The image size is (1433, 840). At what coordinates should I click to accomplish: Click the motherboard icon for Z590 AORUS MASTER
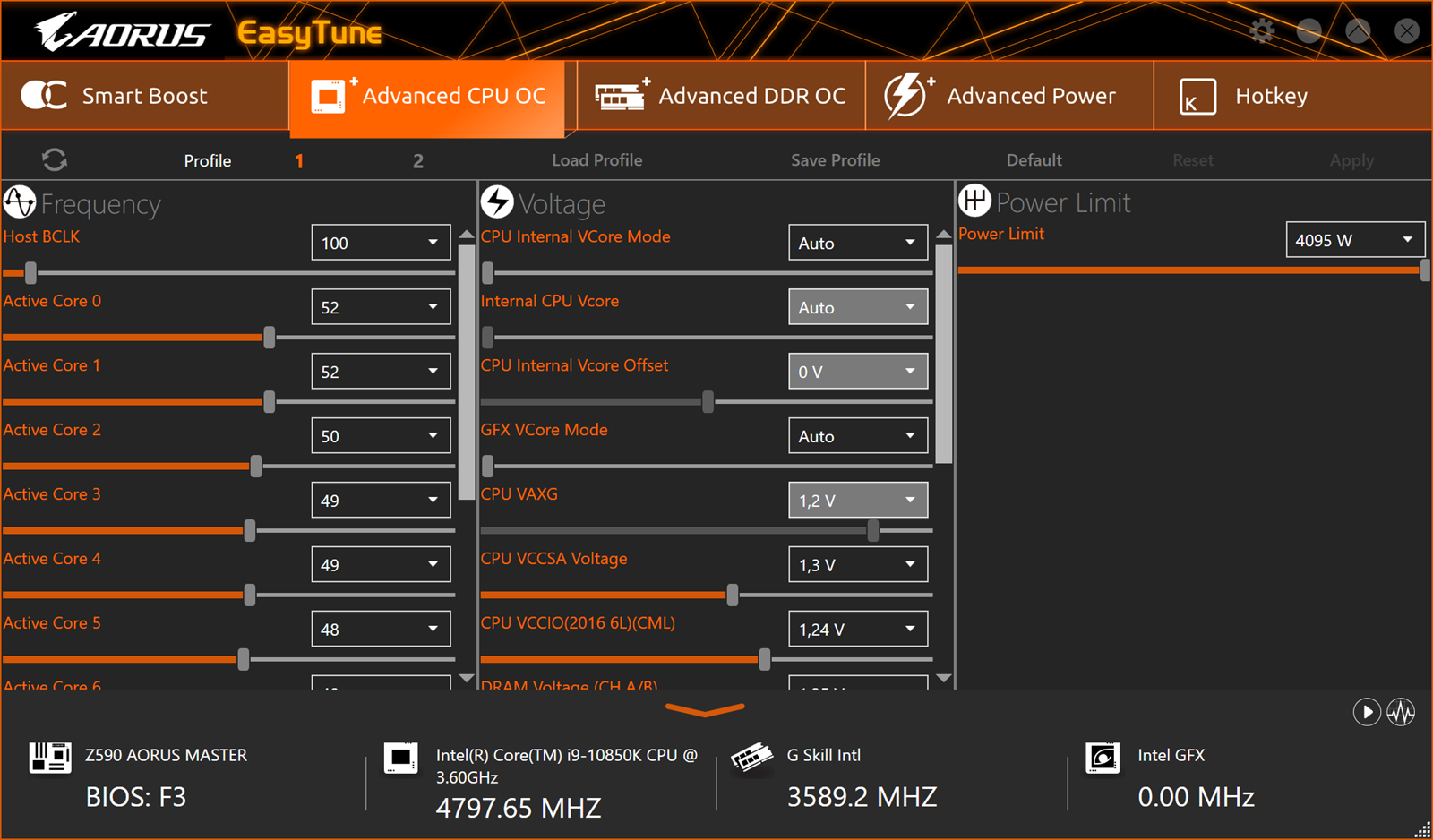pos(50,758)
